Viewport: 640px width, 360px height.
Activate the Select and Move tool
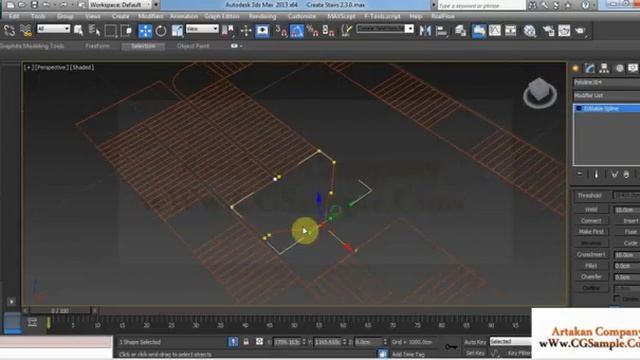[x=145, y=31]
